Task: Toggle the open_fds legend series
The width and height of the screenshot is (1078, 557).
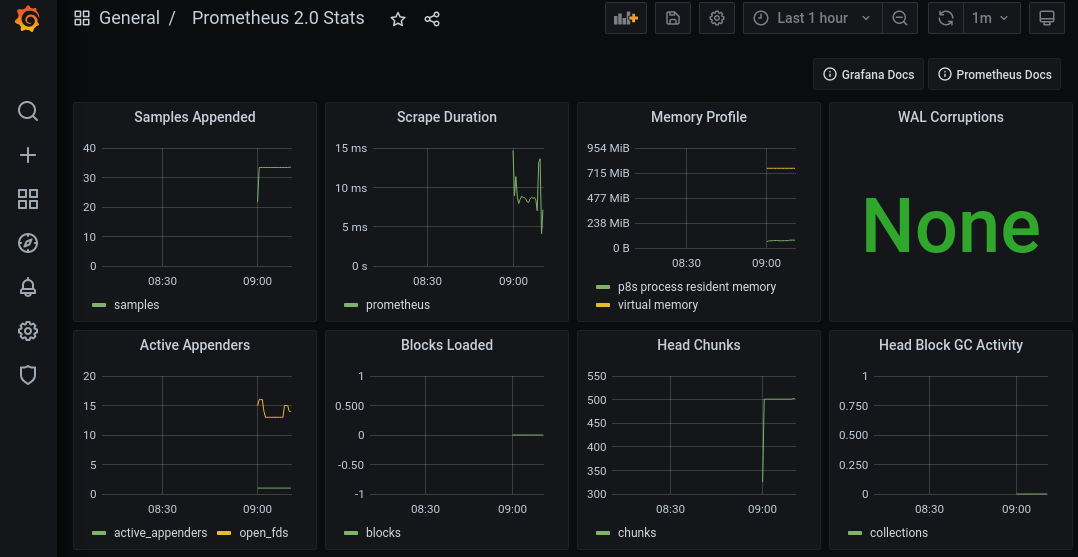Action: tap(263, 533)
